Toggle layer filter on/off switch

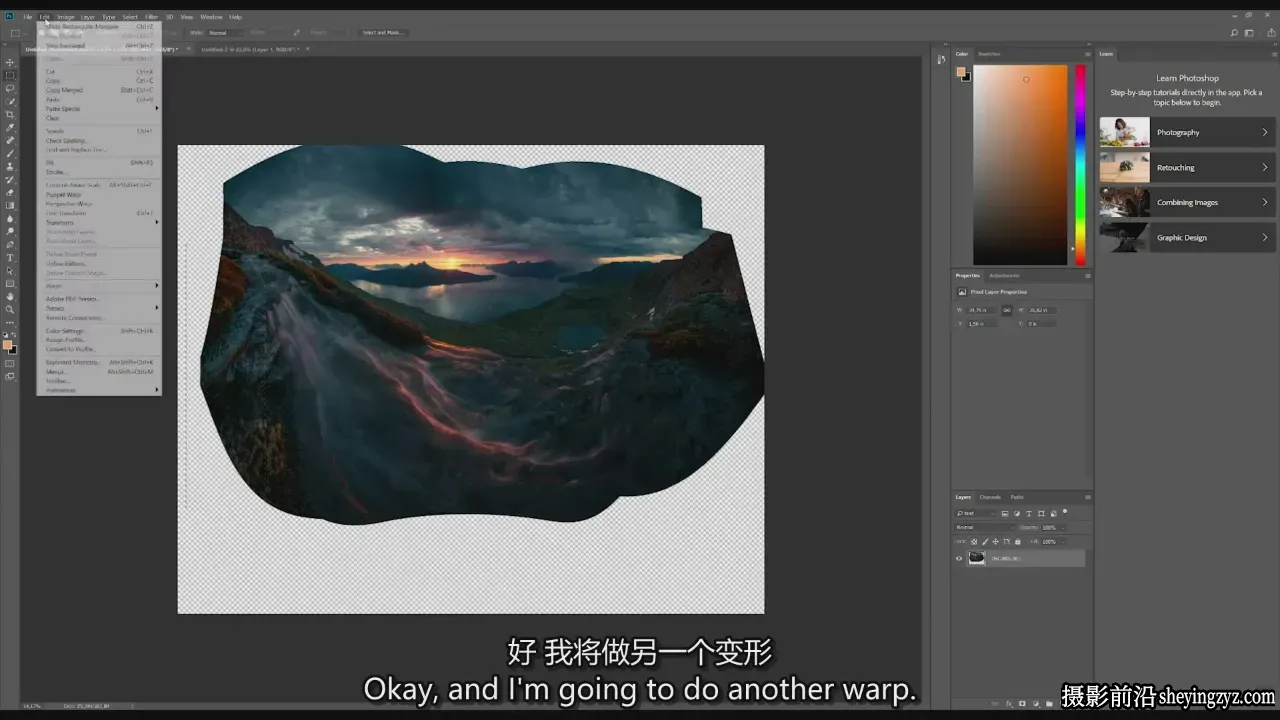1065,512
